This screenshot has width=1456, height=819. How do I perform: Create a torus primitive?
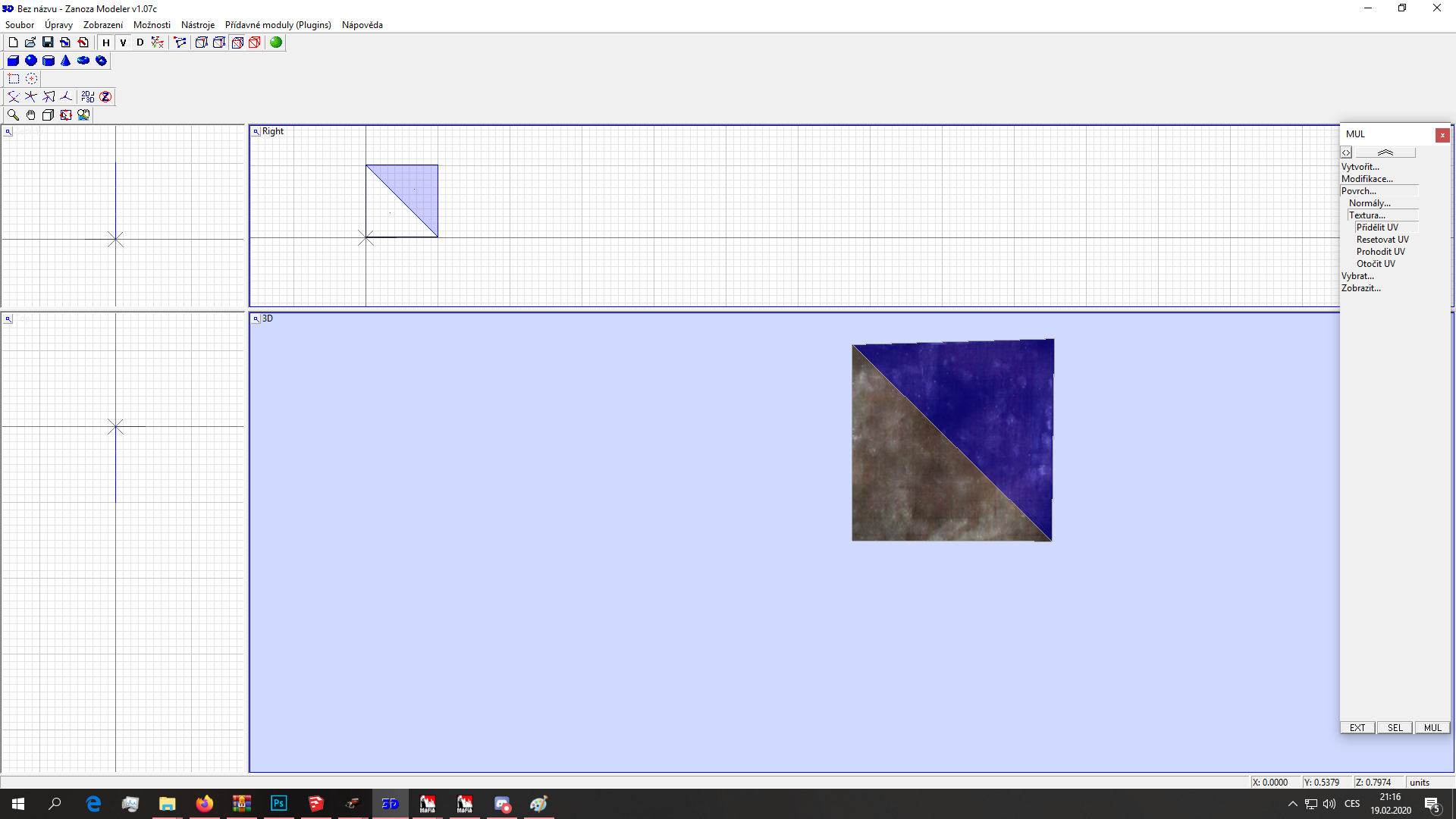(x=83, y=61)
